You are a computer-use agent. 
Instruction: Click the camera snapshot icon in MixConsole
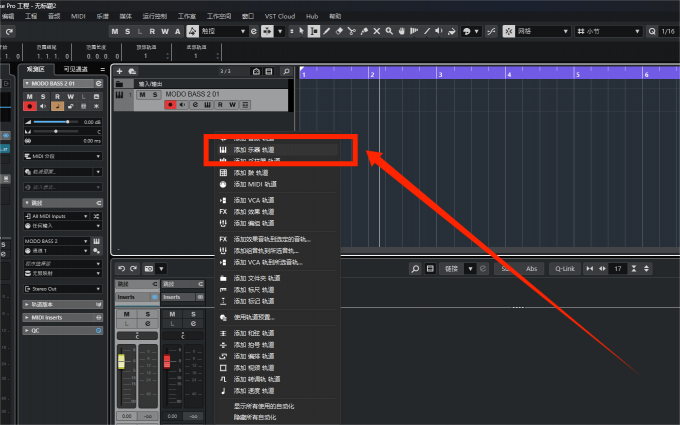click(x=149, y=268)
